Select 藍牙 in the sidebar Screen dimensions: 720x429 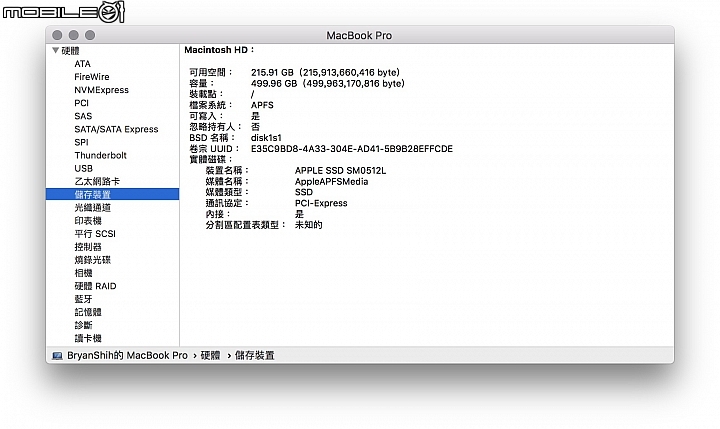(x=83, y=299)
